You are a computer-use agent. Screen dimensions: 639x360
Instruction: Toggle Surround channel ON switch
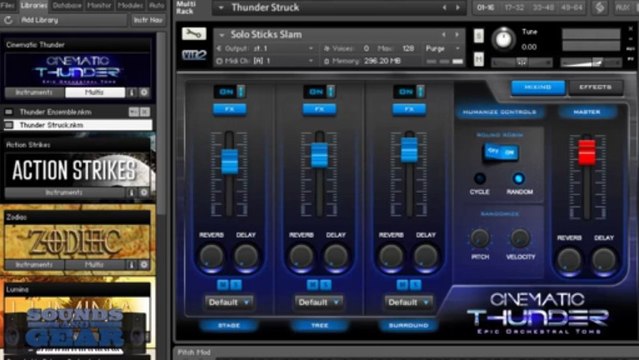click(x=409, y=92)
